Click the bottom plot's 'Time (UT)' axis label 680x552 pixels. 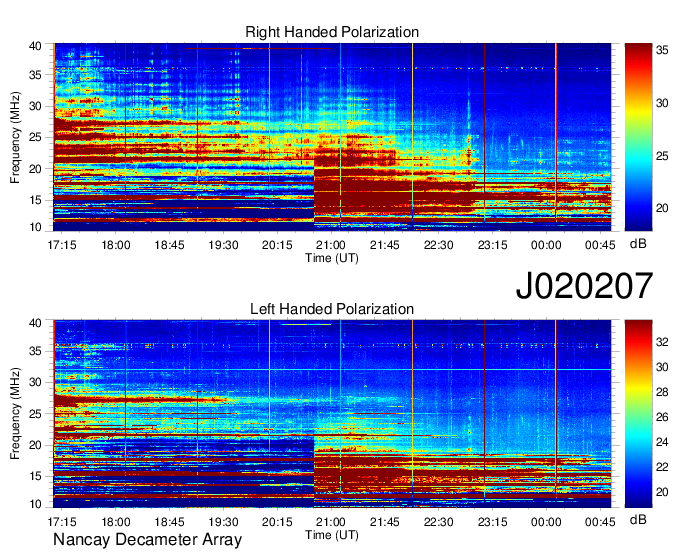pyautogui.click(x=332, y=535)
